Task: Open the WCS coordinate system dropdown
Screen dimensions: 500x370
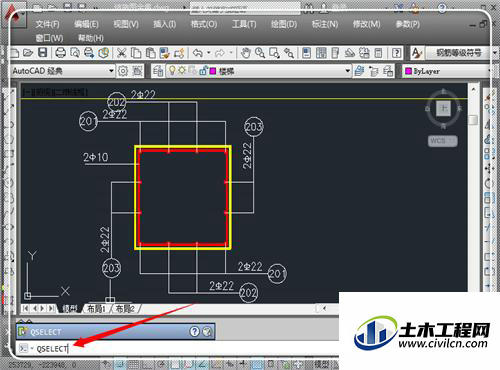Action: coord(443,141)
